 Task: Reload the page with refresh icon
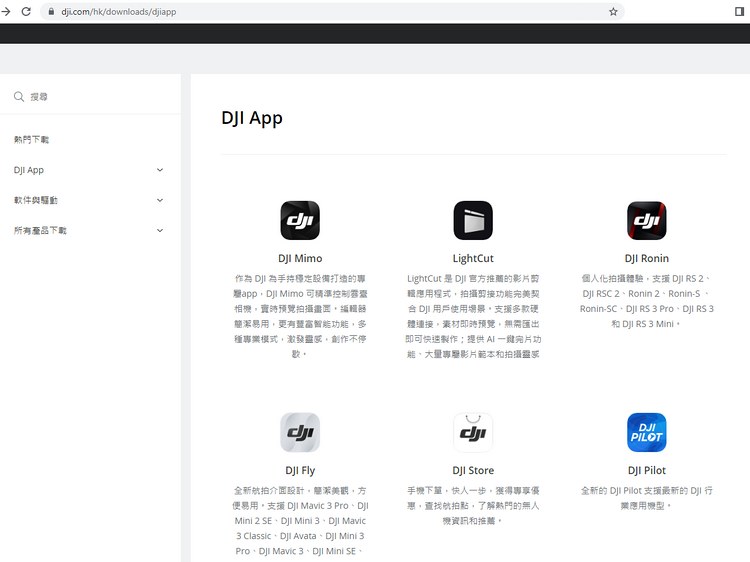click(x=26, y=11)
